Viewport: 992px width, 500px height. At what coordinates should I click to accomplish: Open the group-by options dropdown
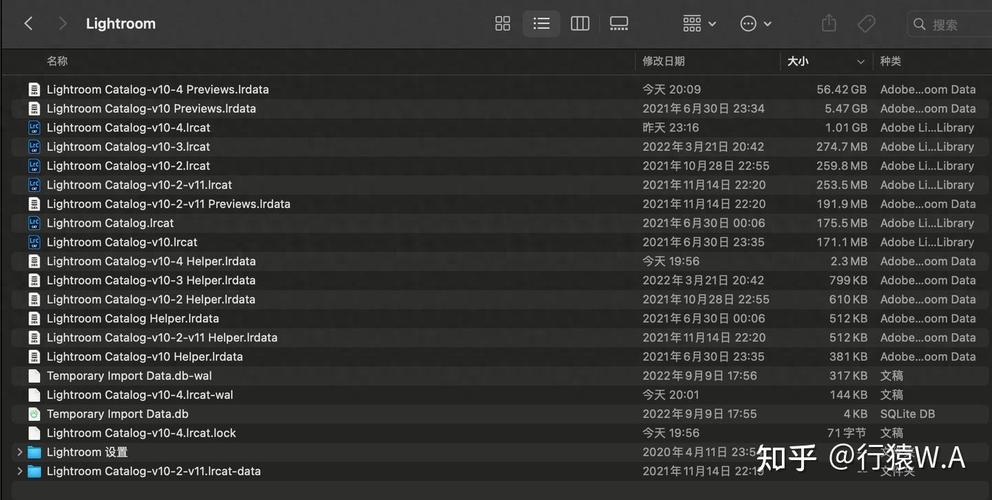(699, 23)
